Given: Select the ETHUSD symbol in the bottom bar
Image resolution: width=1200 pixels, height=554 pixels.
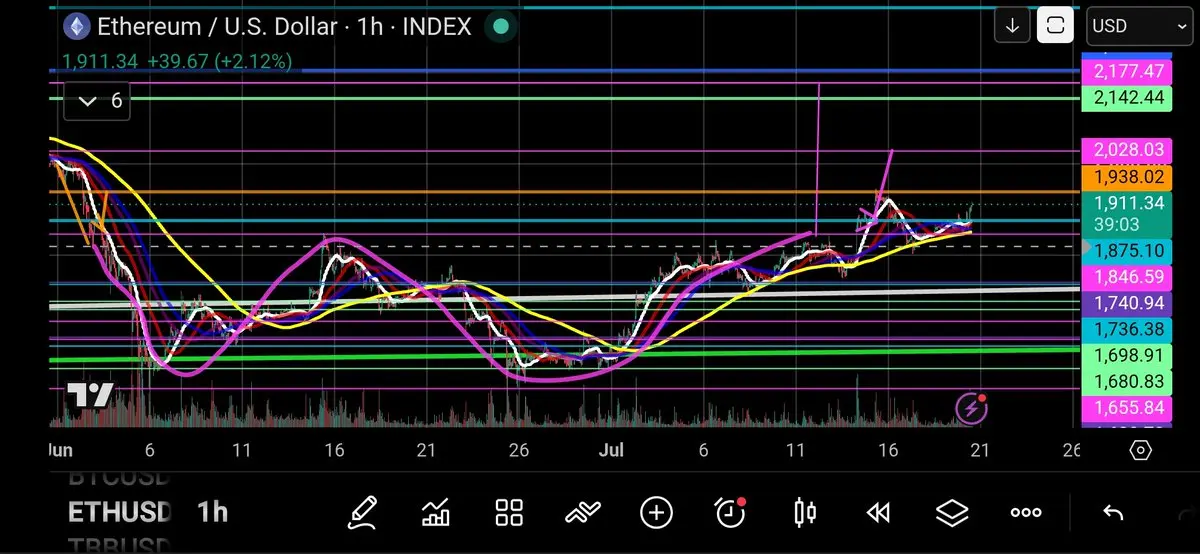Looking at the screenshot, I should pos(120,513).
